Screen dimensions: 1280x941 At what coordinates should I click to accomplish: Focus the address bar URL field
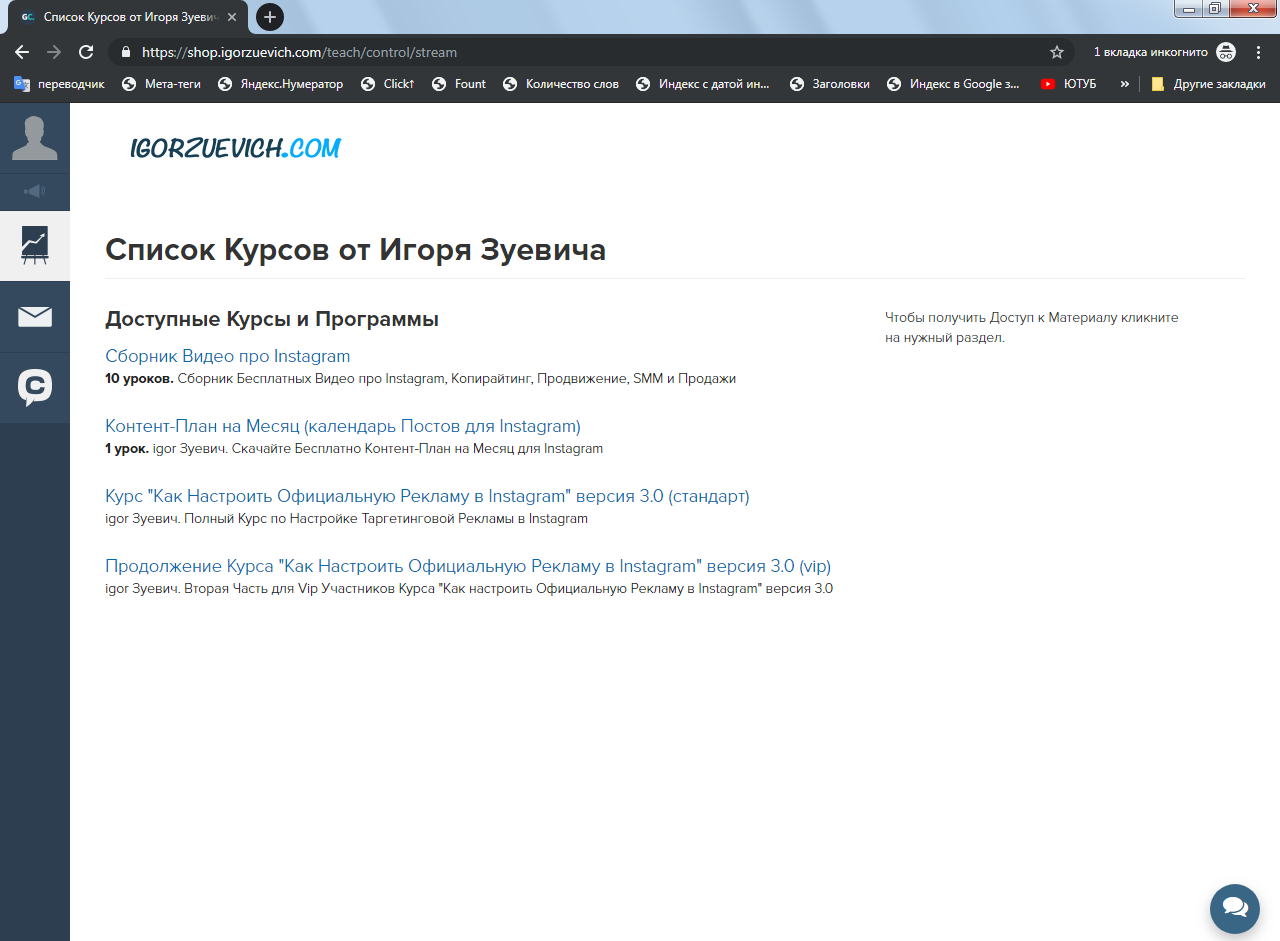(590, 52)
